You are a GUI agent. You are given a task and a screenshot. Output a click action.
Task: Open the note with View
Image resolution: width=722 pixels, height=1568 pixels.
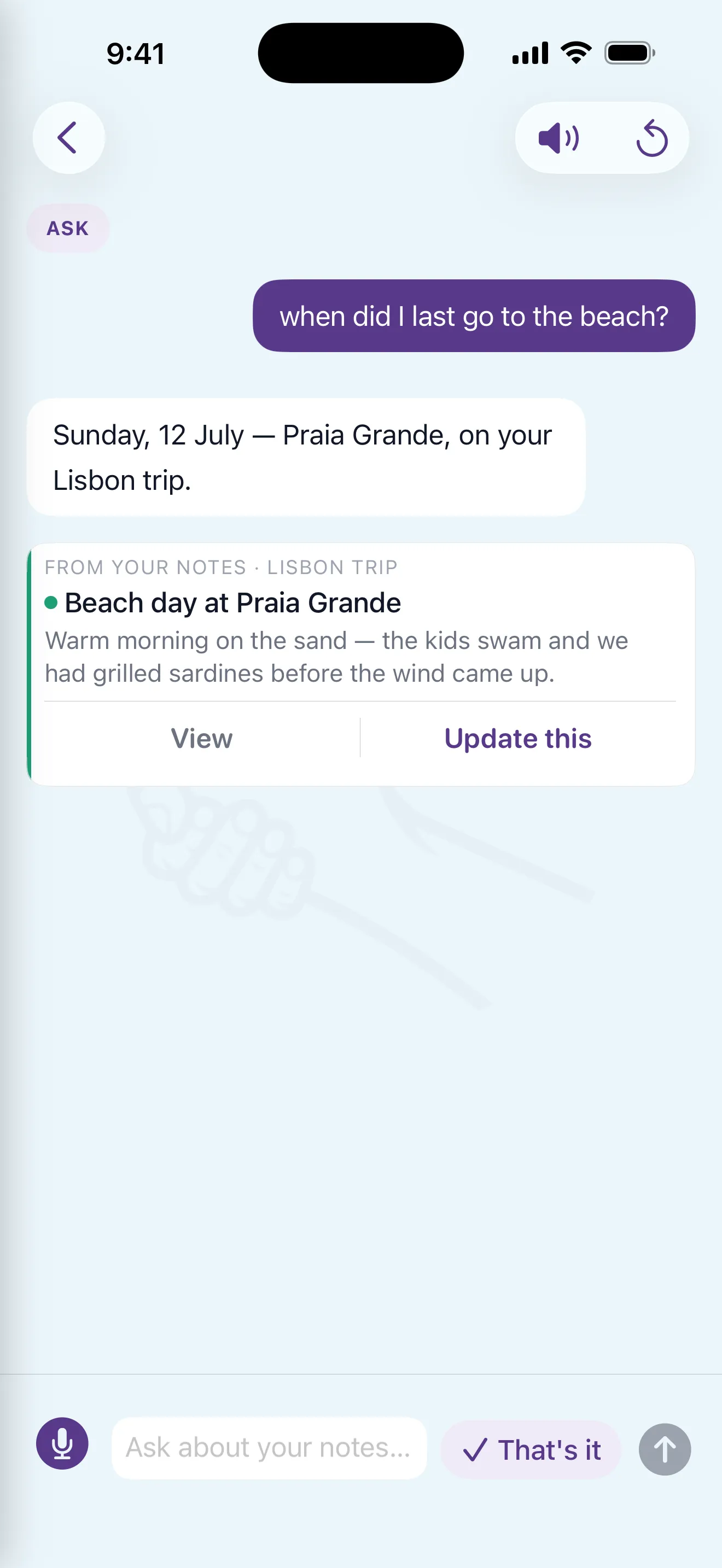(x=201, y=738)
